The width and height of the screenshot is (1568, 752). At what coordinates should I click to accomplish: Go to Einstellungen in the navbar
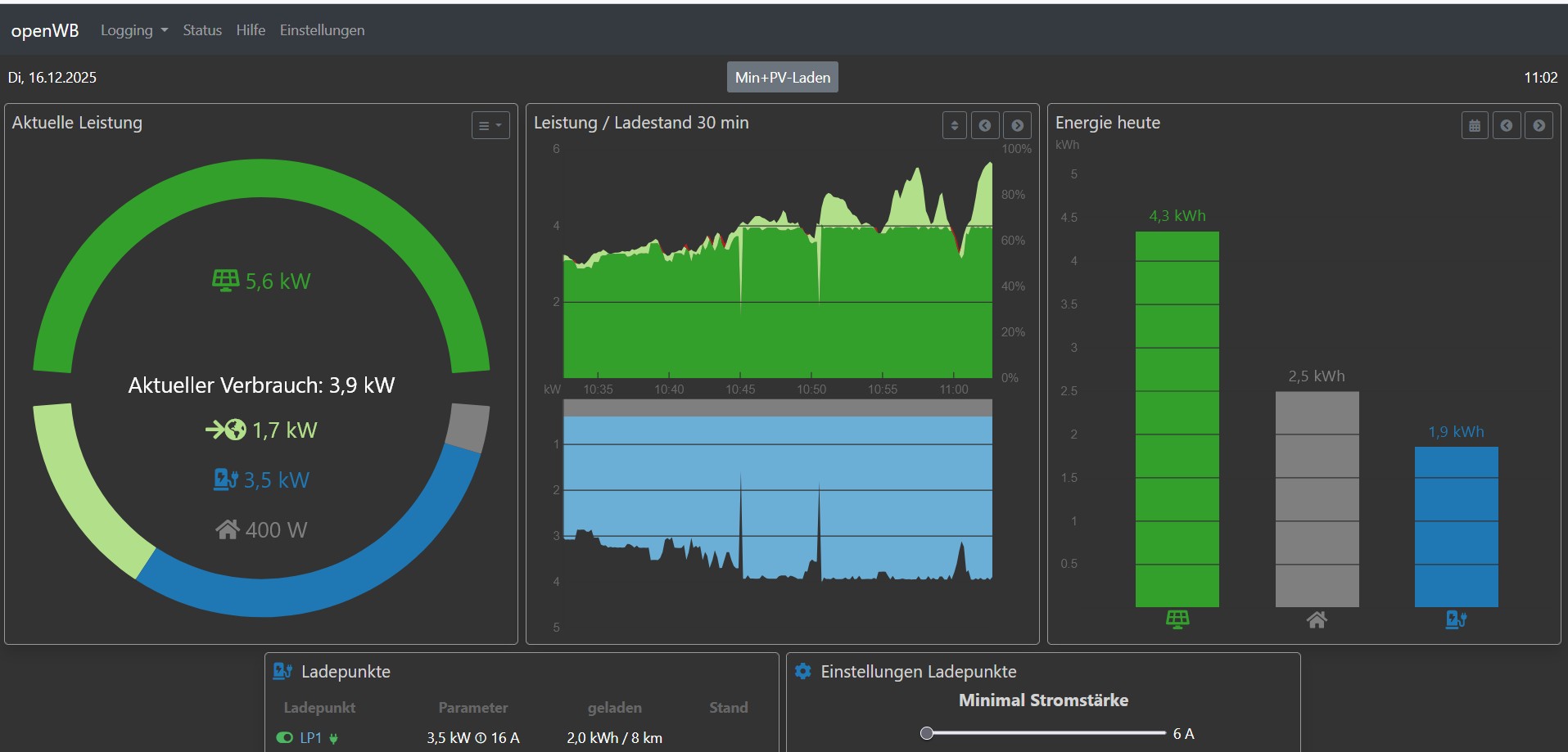point(322,30)
